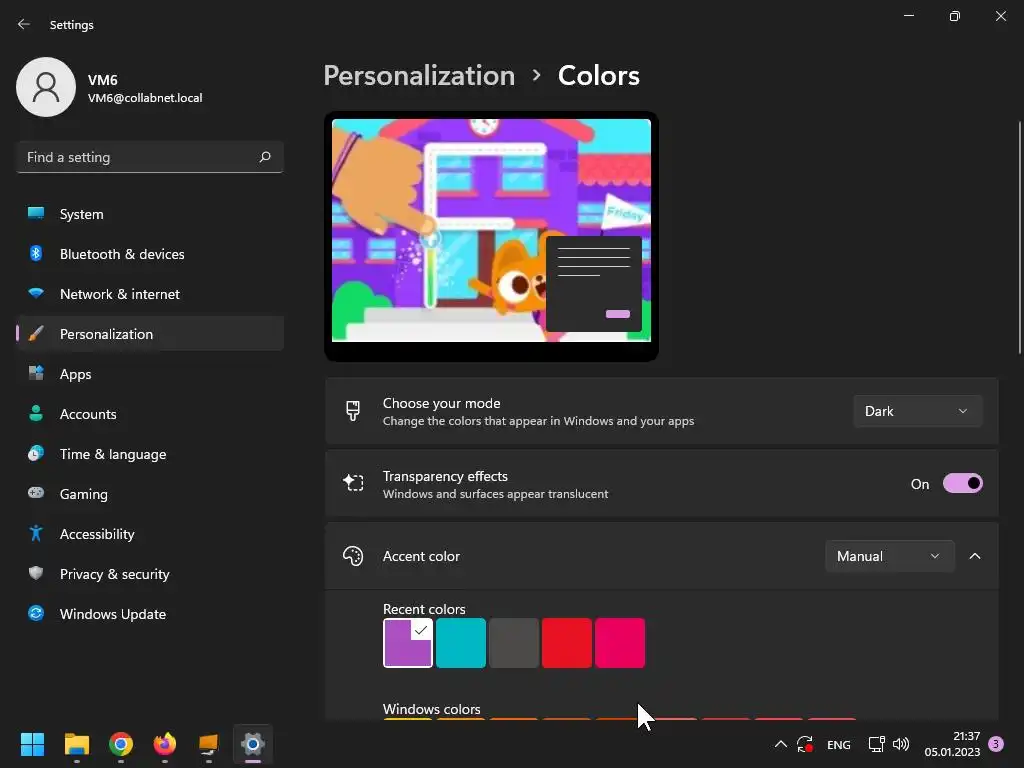Launch Firefox from the taskbar
Viewport: 1024px width, 768px height.
point(165,744)
